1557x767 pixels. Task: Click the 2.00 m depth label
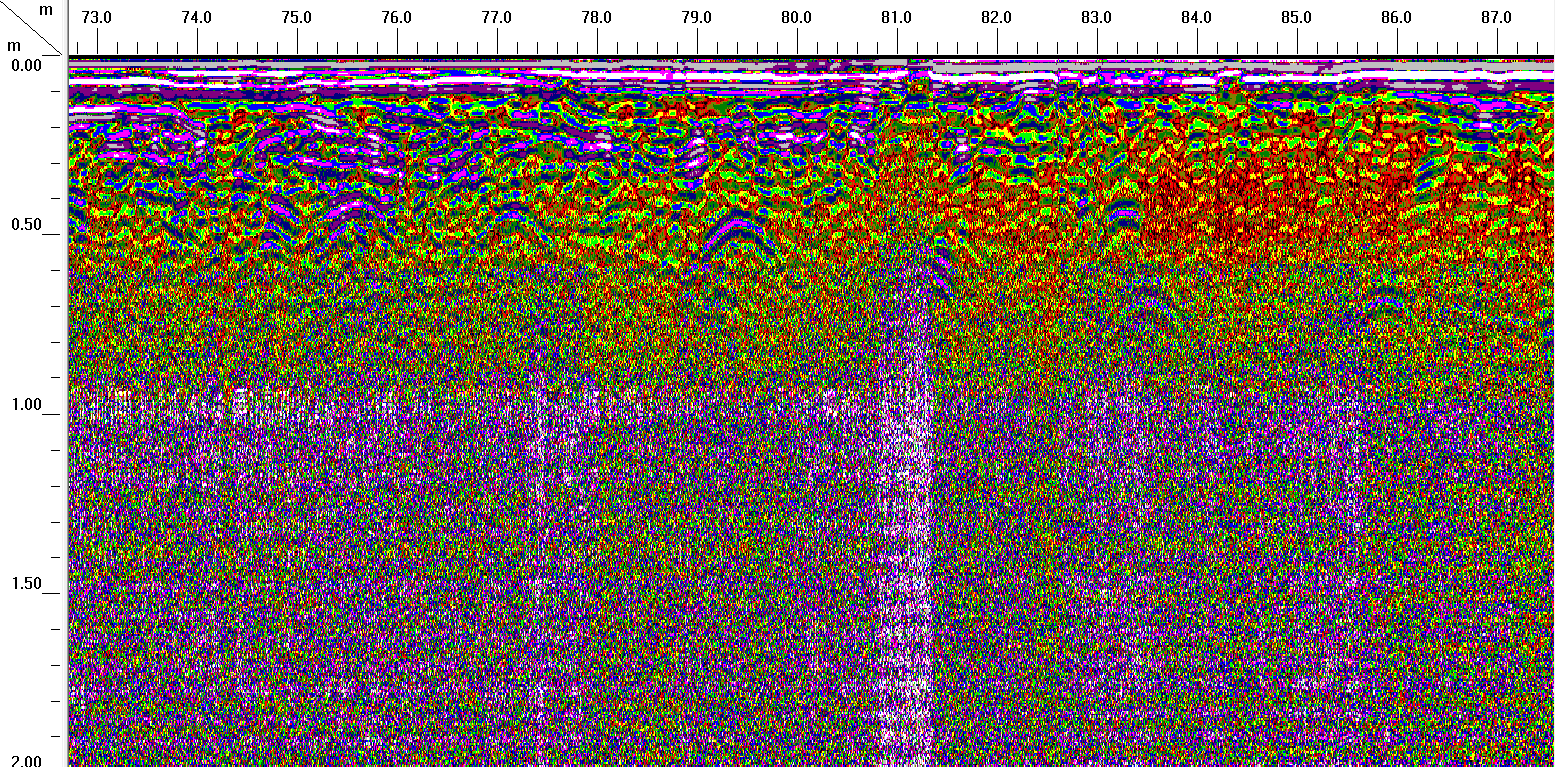26,760
